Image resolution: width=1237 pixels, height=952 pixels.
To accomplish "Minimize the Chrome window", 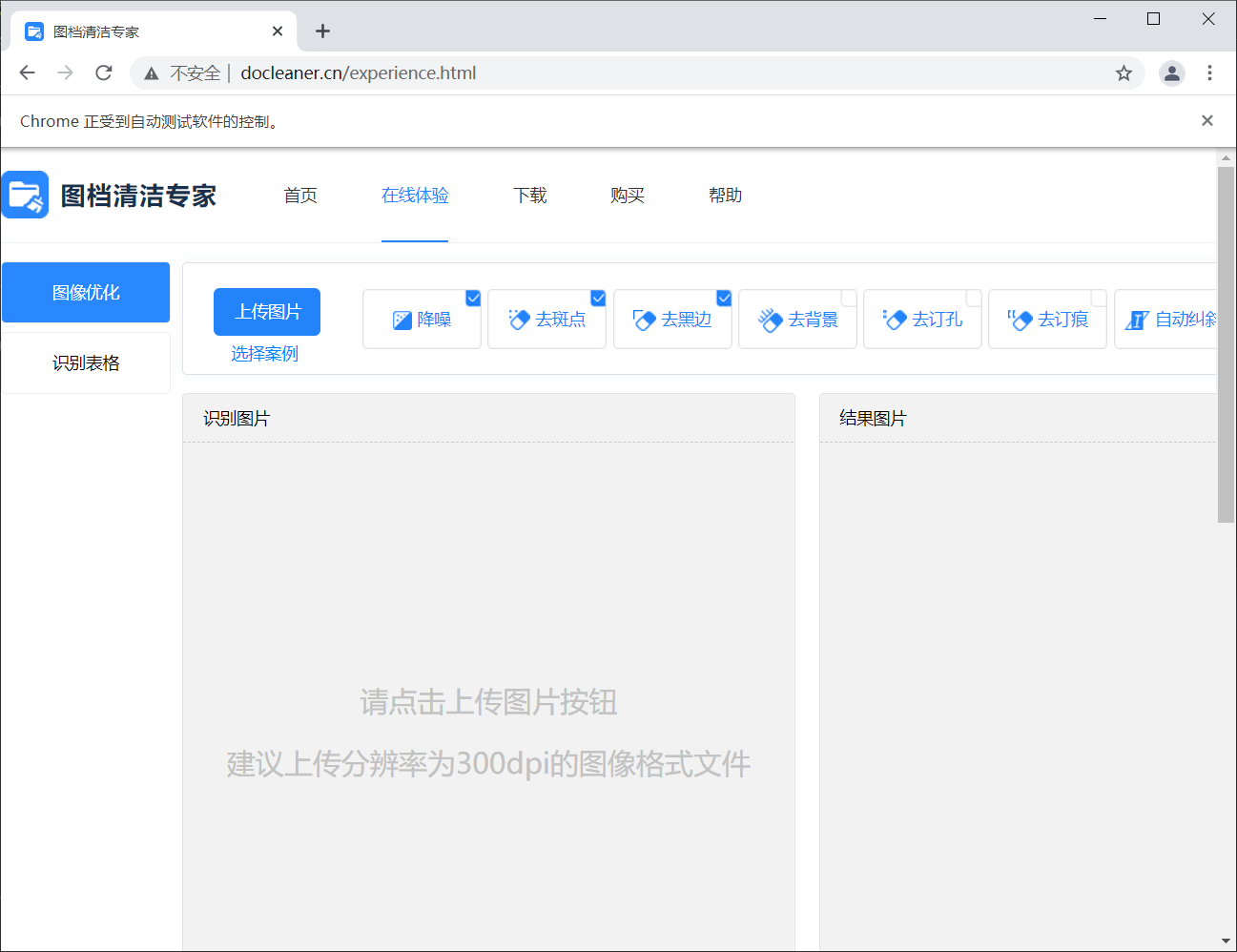I will pos(1100,19).
